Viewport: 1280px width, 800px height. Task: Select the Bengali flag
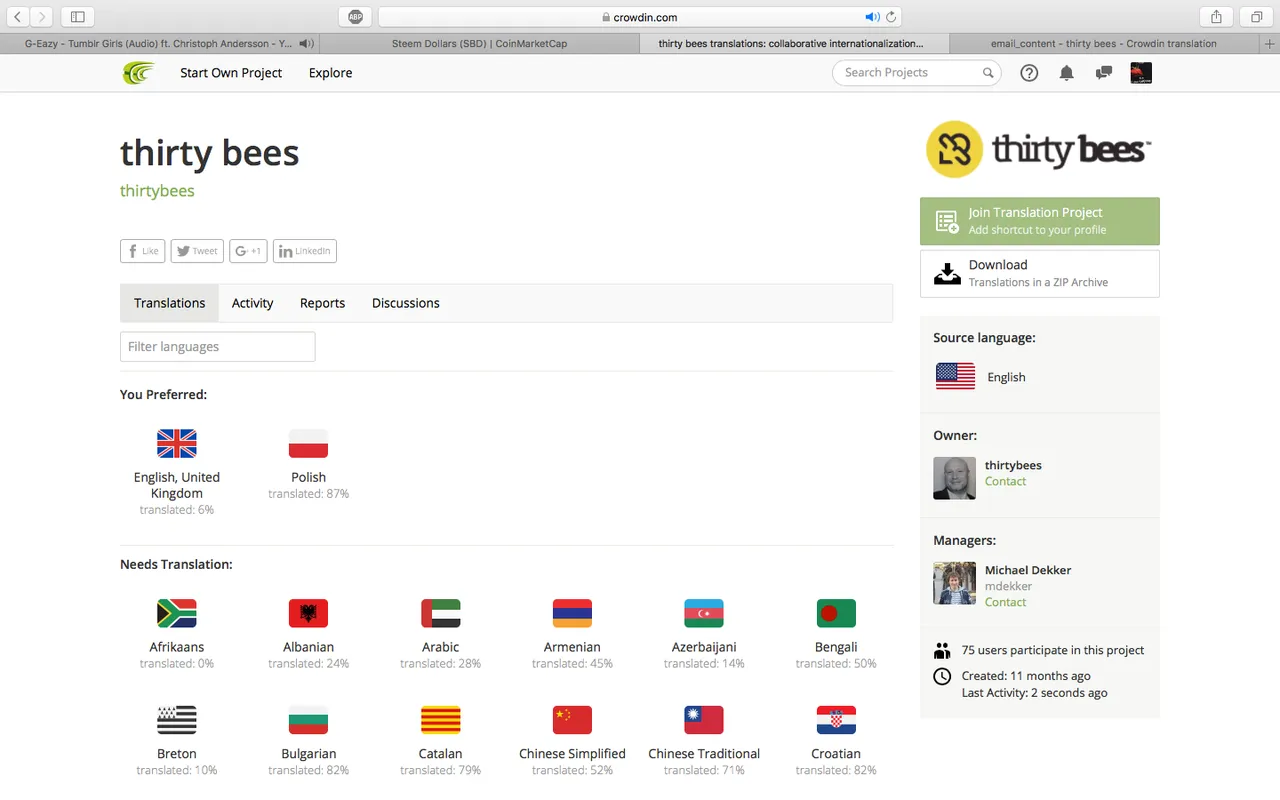tap(836, 613)
